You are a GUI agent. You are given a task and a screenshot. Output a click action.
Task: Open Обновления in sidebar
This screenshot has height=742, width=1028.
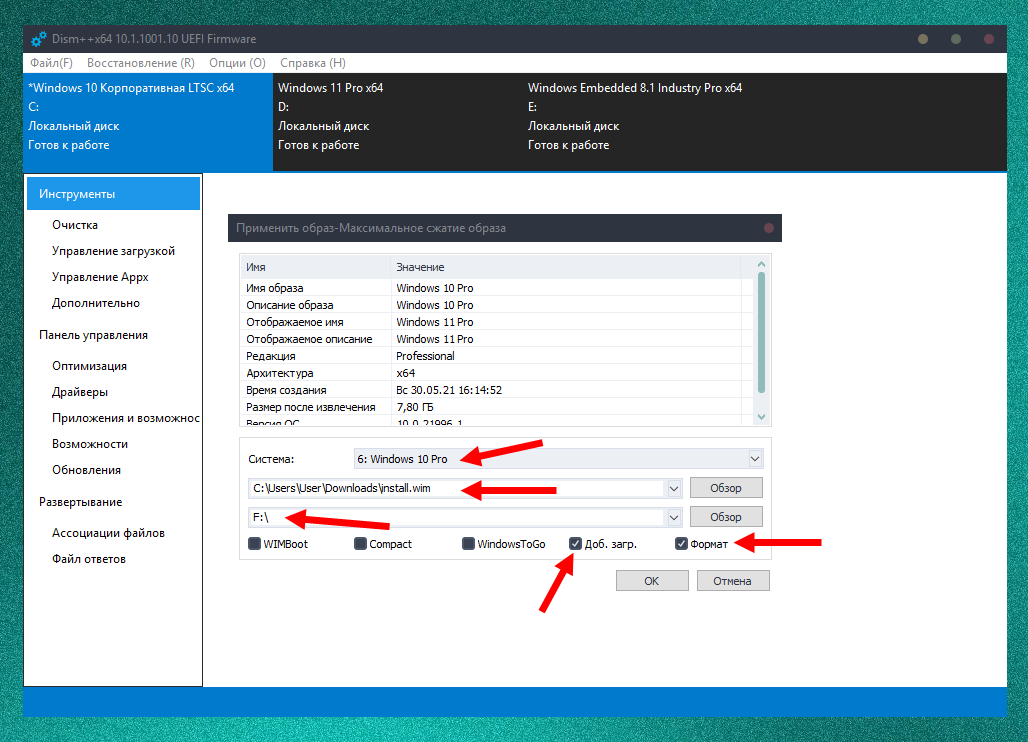pyautogui.click(x=87, y=470)
